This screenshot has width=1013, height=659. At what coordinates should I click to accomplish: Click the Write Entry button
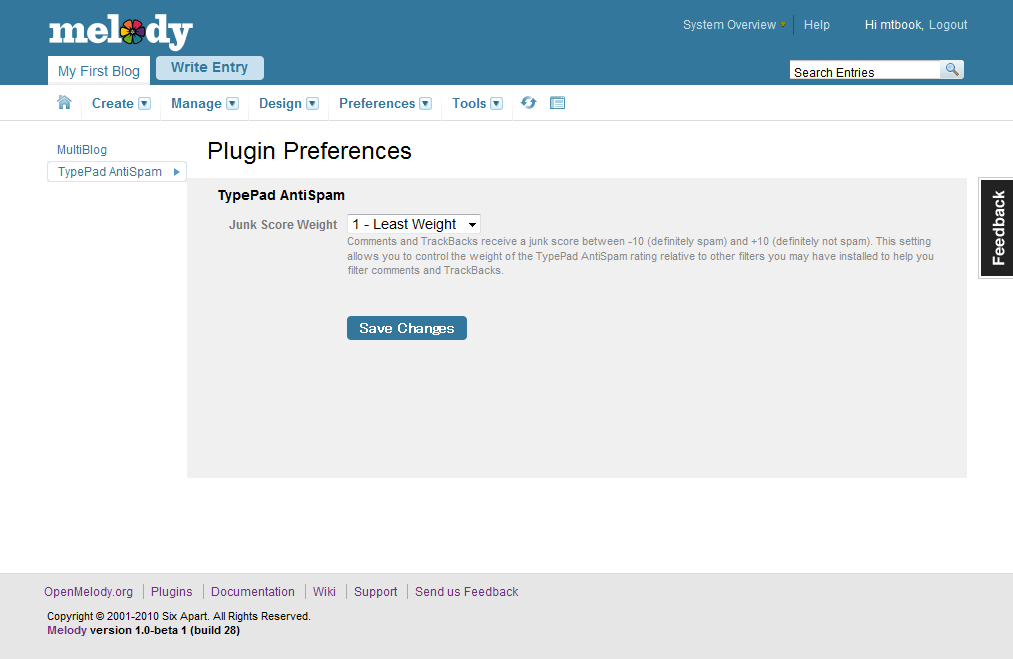210,68
